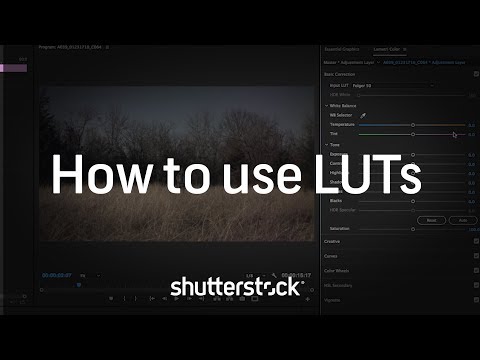
Task: Click the Basic Correction section header
Action: coord(339,74)
